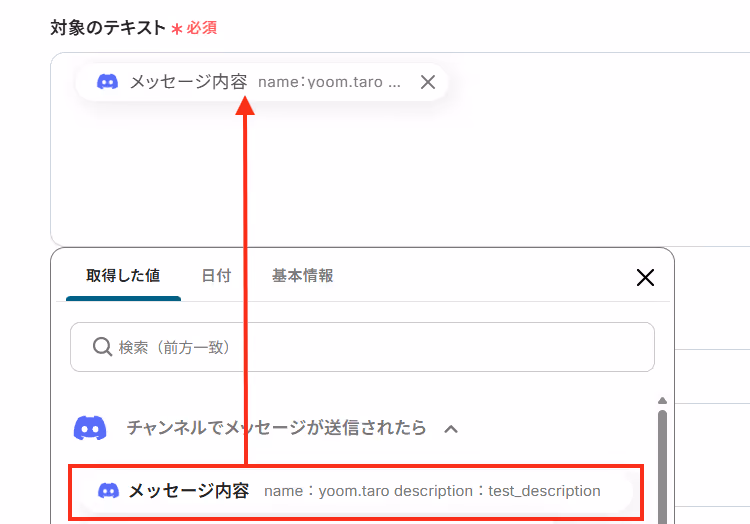
Task: Open the 日付 tab
Action: coord(216,276)
